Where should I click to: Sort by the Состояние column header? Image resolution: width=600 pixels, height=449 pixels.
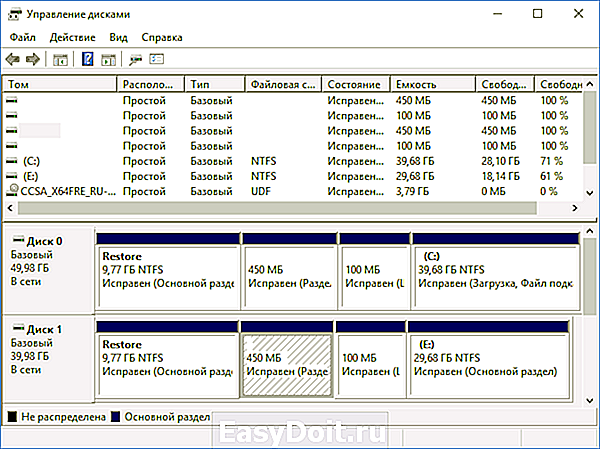(356, 84)
